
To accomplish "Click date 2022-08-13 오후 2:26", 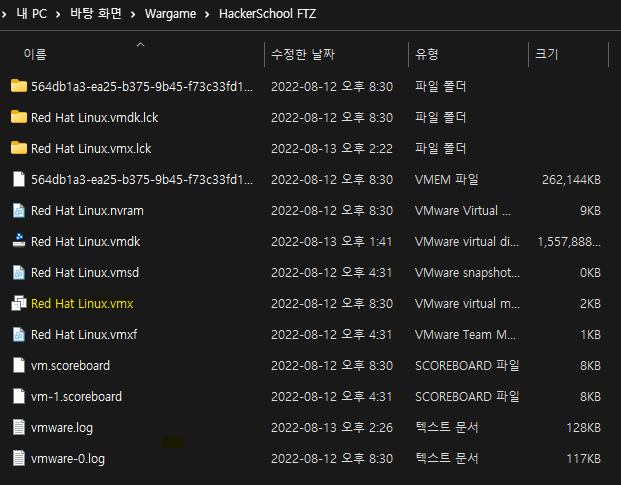I will tap(332, 428).
